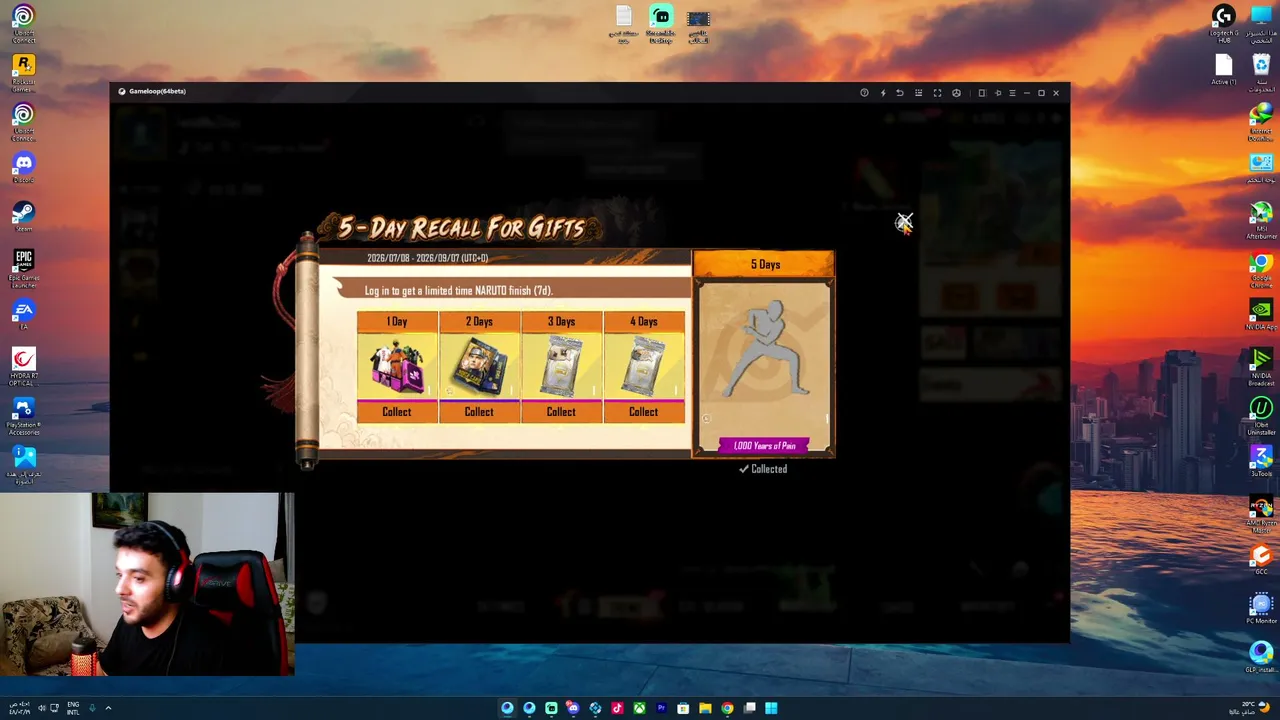Click the NARUTO login reward description text
The height and width of the screenshot is (720, 1280).
coord(458,291)
